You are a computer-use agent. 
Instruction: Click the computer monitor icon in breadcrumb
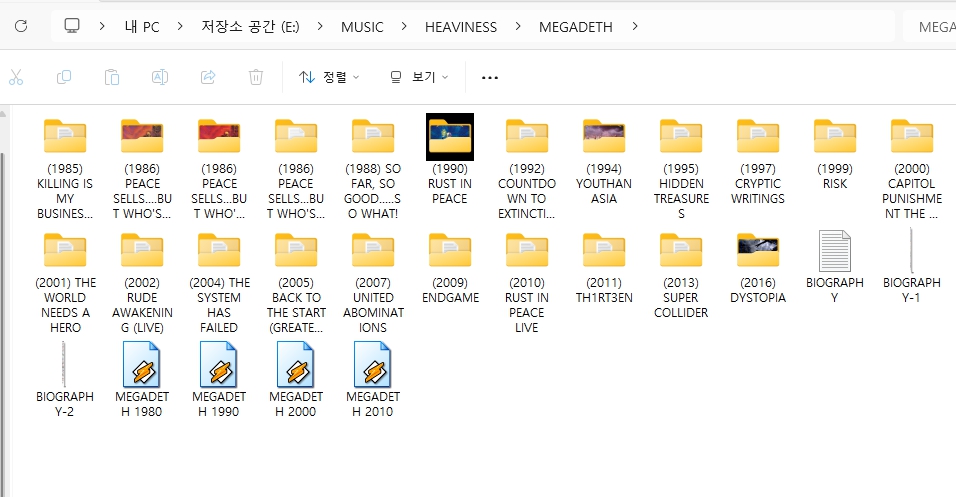pyautogui.click(x=72, y=26)
